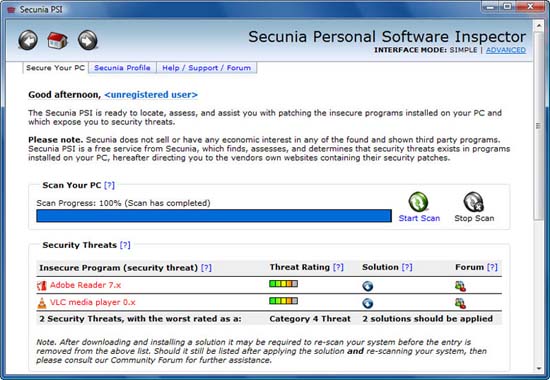Viewport: 550px width, 380px height.
Task: Open the Adobe Reader 7.x solution download icon
Action: [x=368, y=286]
